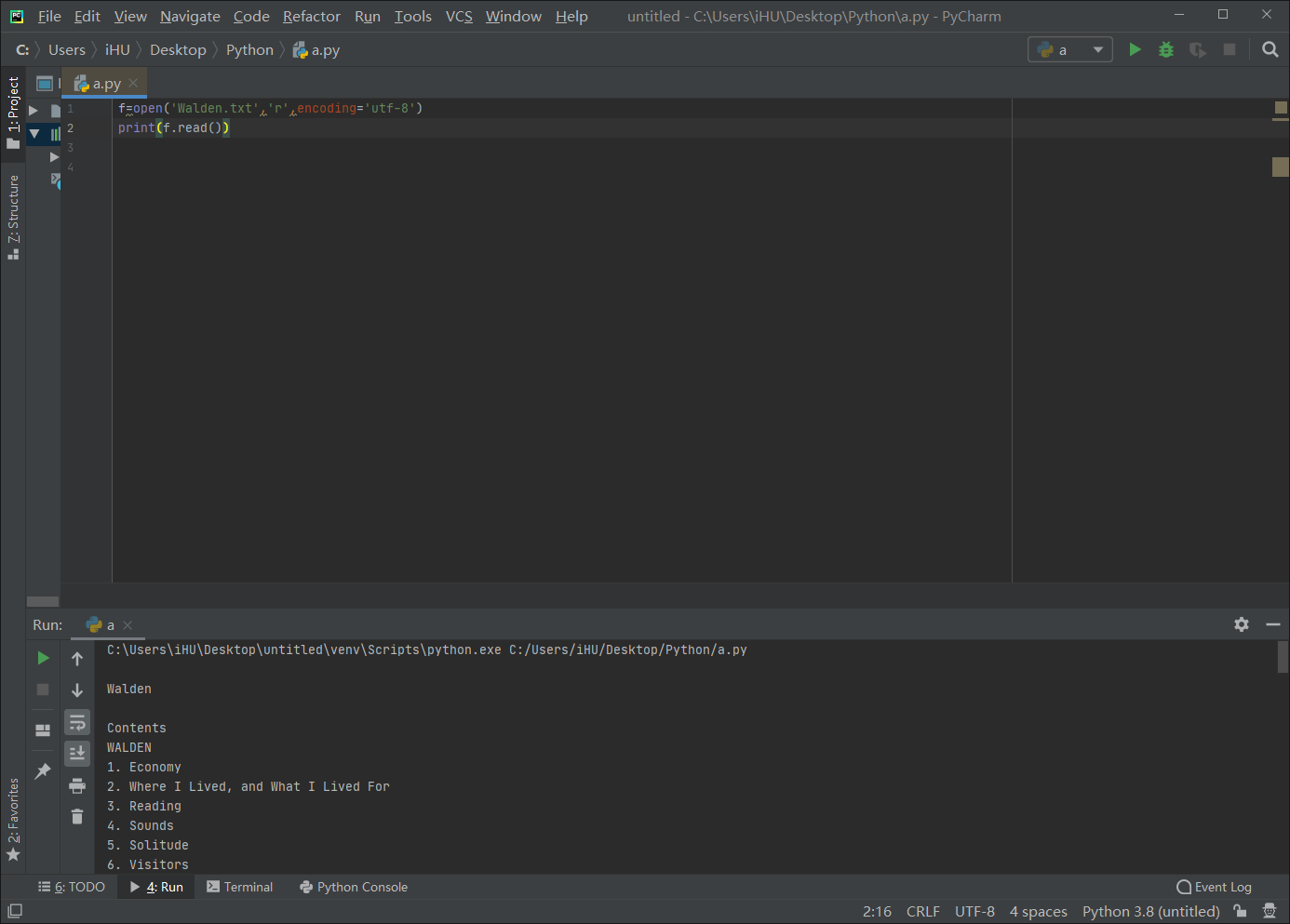Click the Stop button in Run panel
1290x924 pixels.
(x=43, y=690)
